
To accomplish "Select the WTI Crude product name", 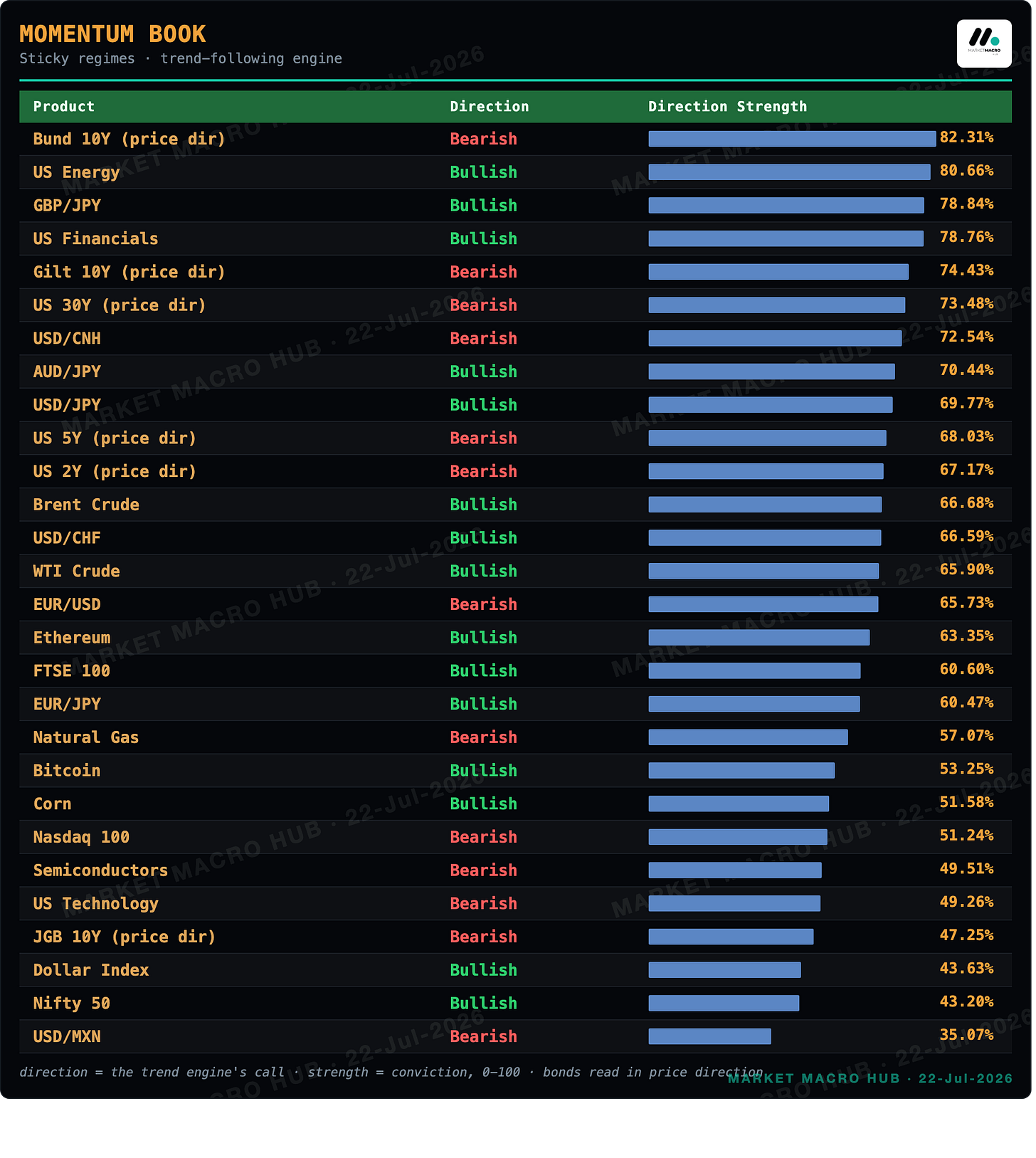I will (76, 572).
